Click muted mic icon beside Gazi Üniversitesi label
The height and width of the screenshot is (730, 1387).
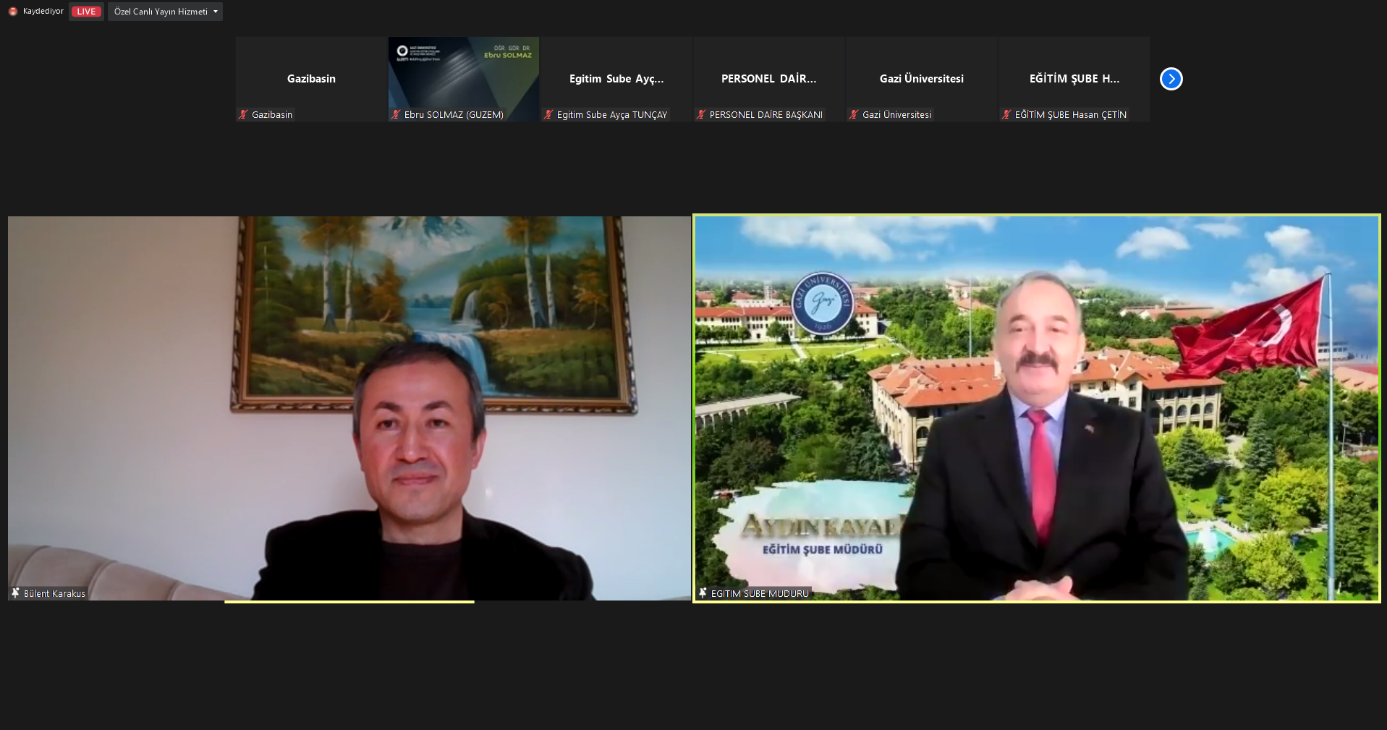tap(854, 115)
